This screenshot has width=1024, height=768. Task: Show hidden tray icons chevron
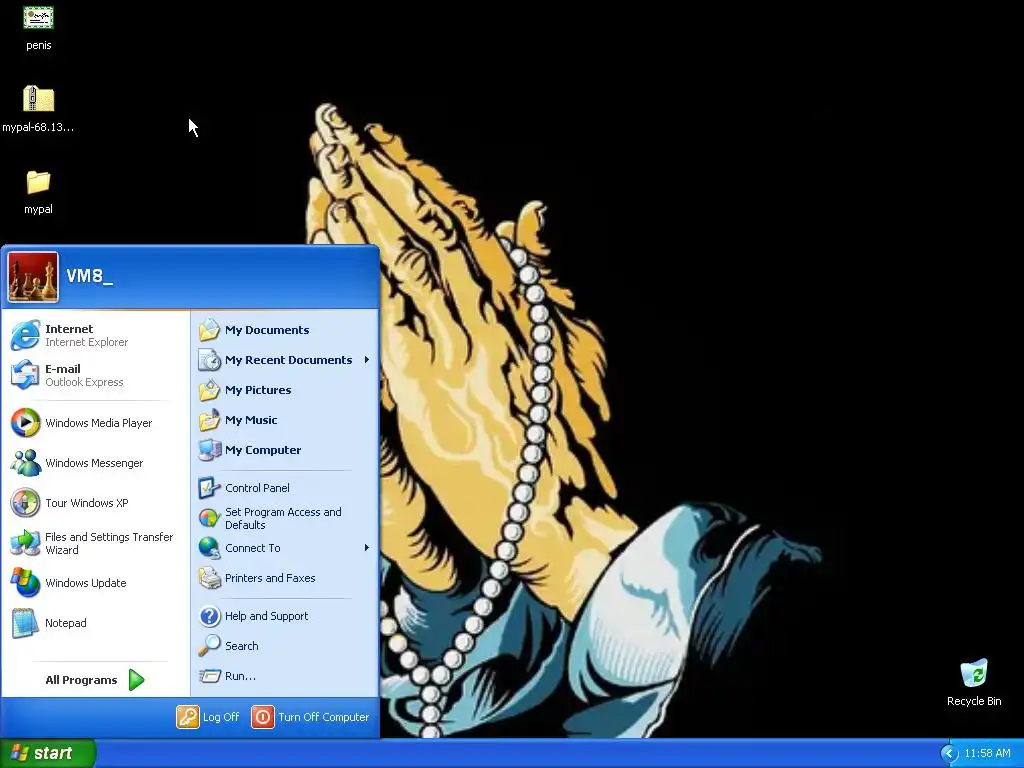(949, 754)
